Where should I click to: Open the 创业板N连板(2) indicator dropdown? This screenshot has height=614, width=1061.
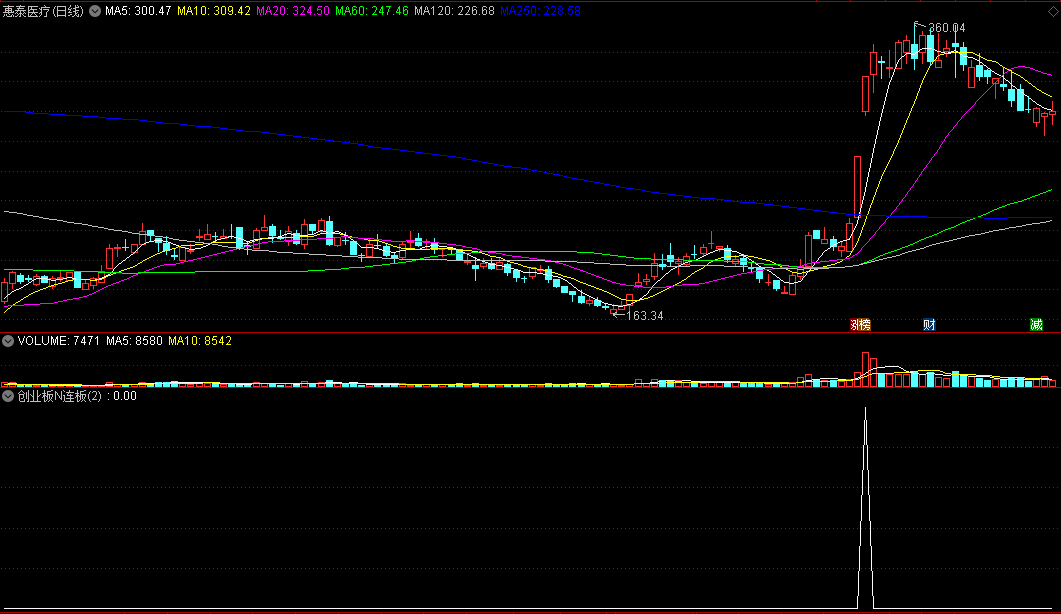click(8, 396)
